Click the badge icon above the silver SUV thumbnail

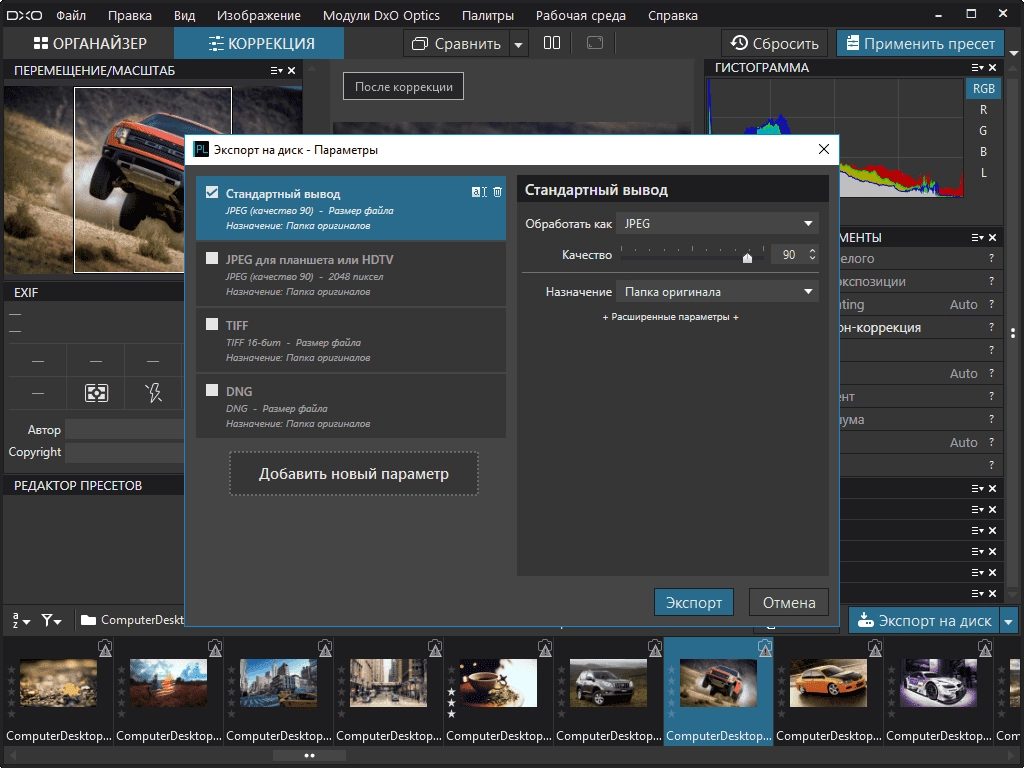click(x=655, y=648)
